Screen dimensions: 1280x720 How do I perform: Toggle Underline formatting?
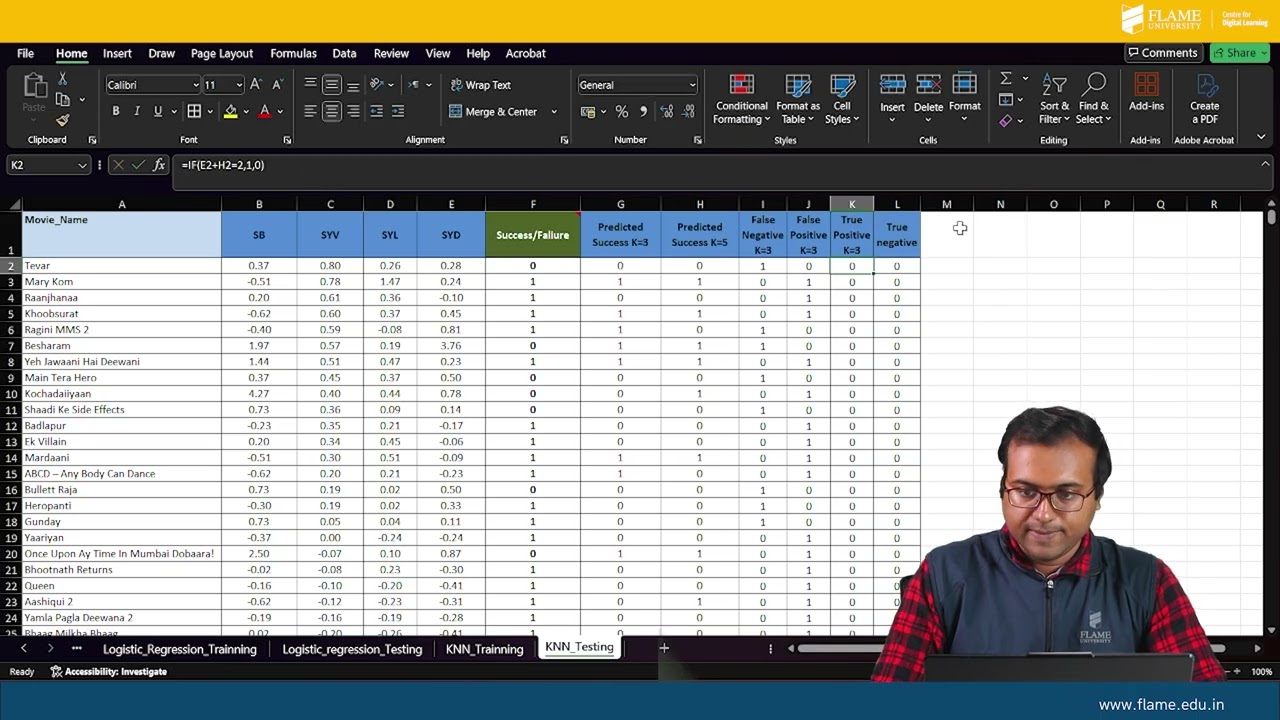[157, 111]
